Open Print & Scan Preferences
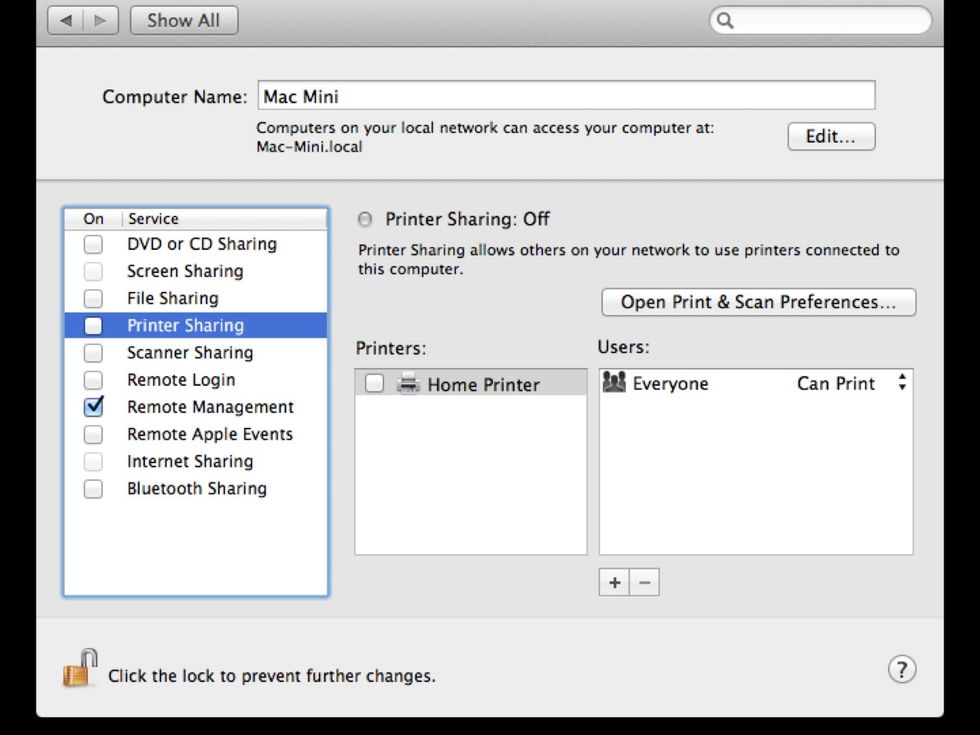Screen dimensions: 980x735 (757, 302)
